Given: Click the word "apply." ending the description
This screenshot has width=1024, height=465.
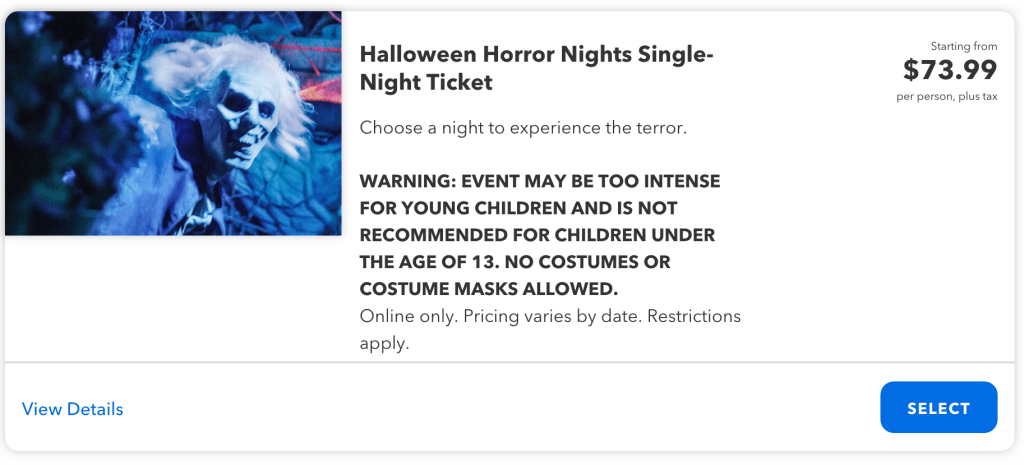Looking at the screenshot, I should click(x=385, y=343).
